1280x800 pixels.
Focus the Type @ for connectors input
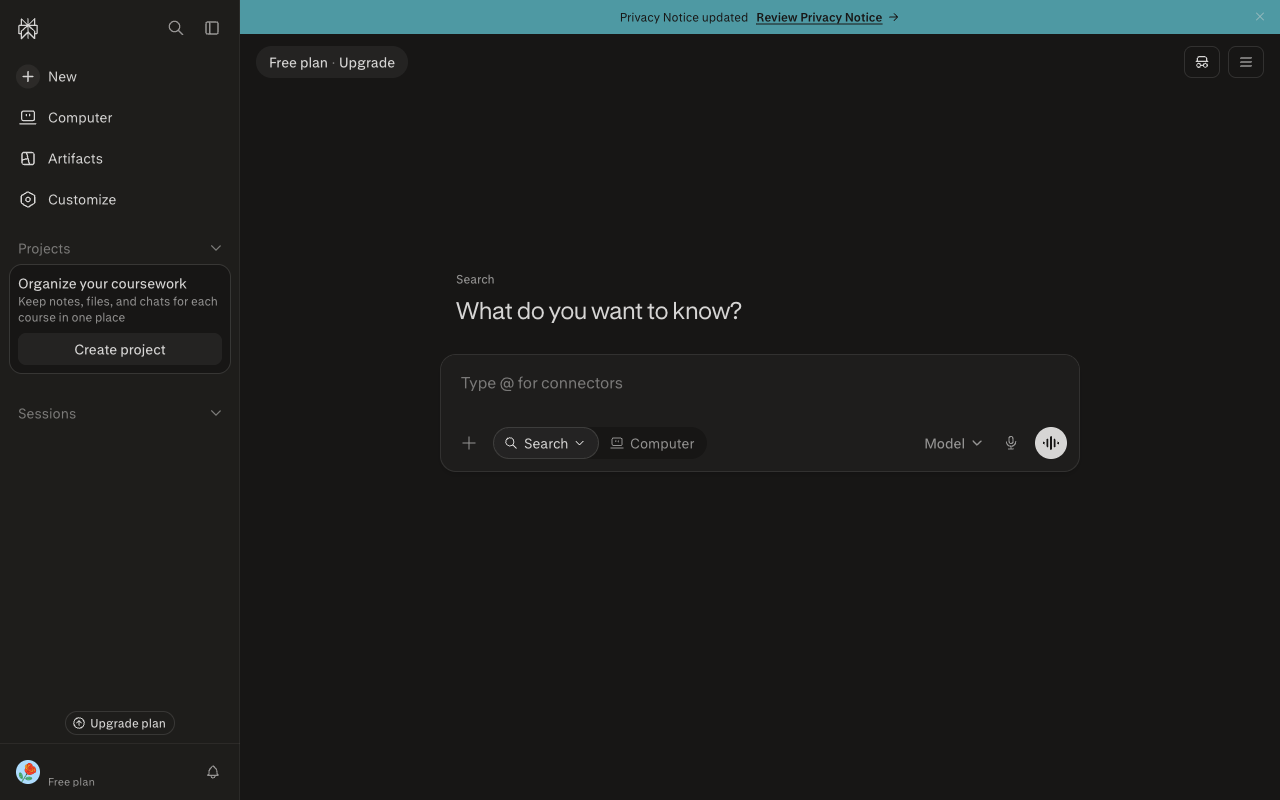760,383
